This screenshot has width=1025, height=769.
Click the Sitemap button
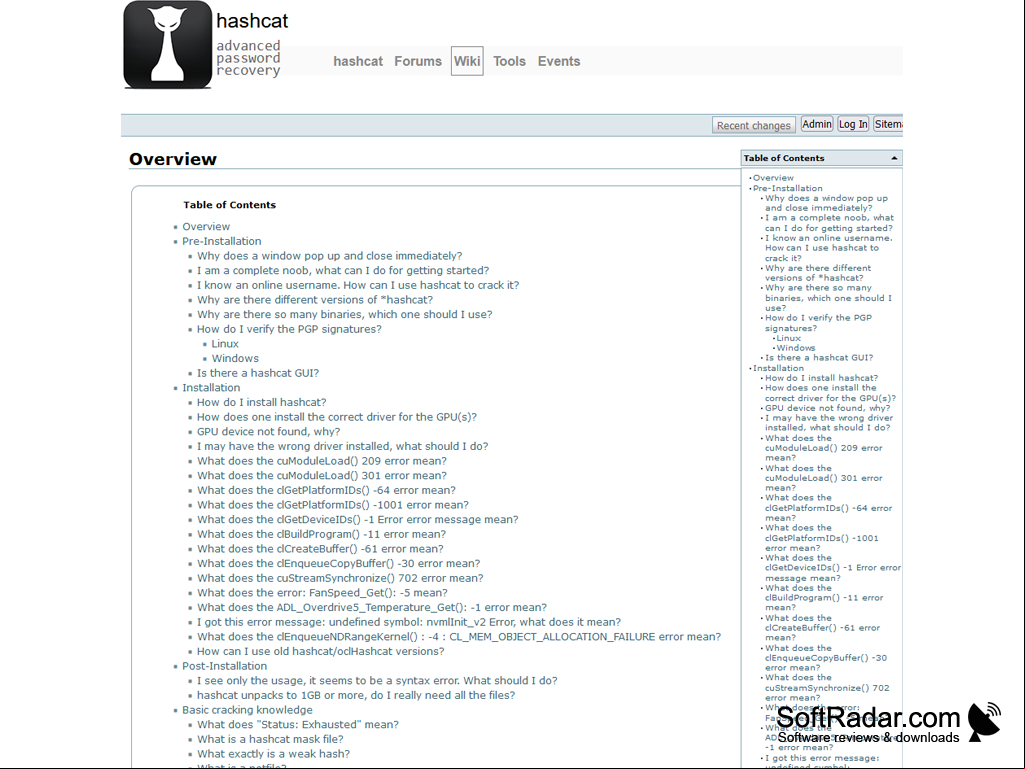point(888,124)
